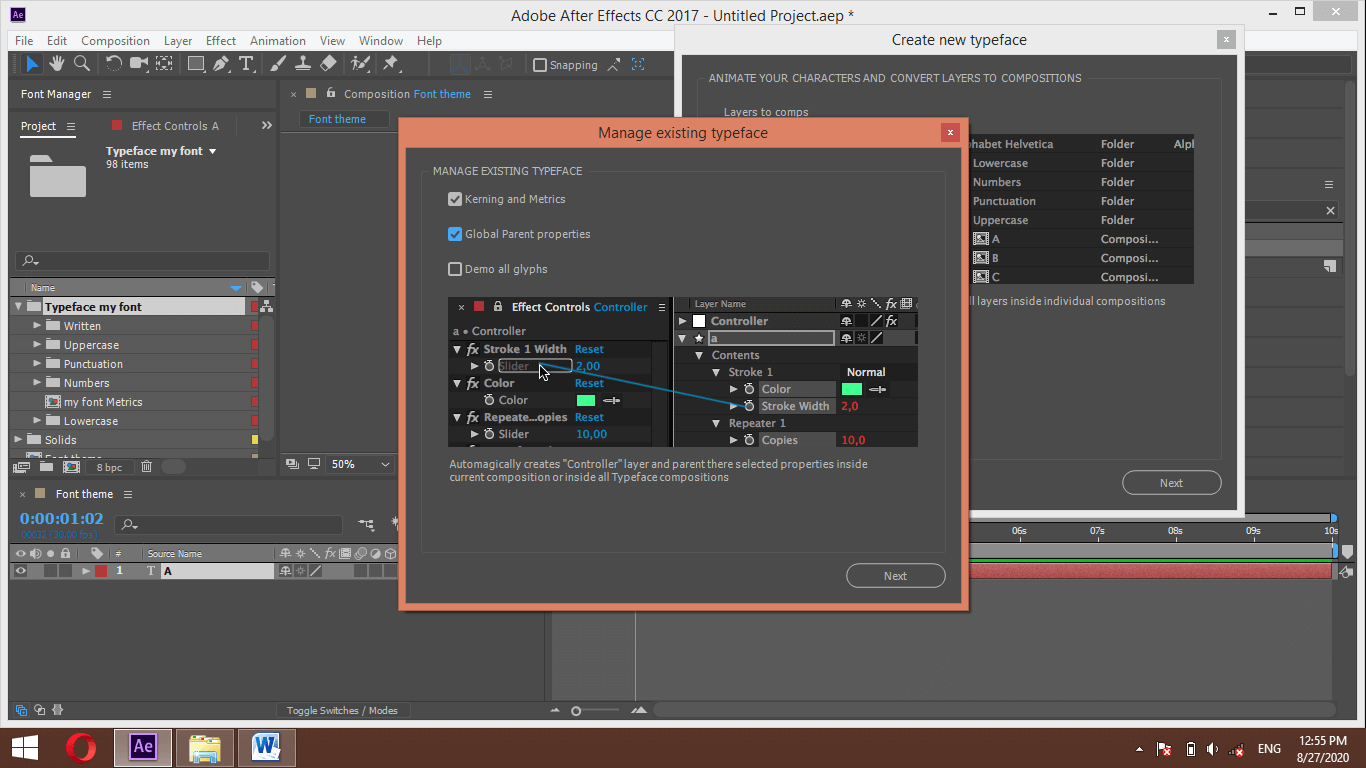Toggle continuous rasterize switch for layer A
The width and height of the screenshot is (1366, 768).
click(x=301, y=571)
